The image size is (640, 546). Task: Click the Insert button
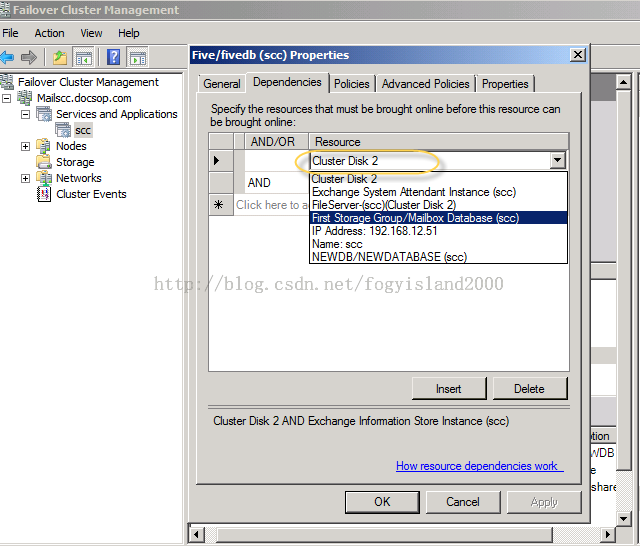click(449, 388)
